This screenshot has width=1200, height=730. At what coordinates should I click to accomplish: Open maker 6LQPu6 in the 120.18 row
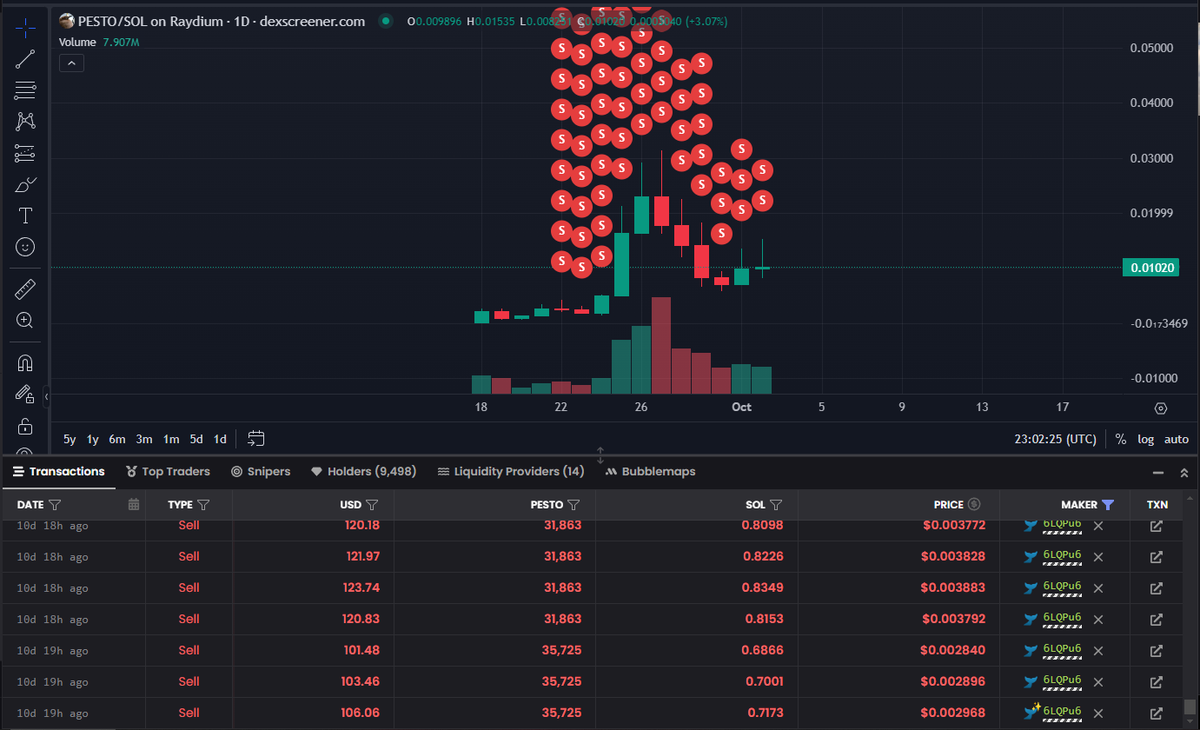pos(1062,525)
